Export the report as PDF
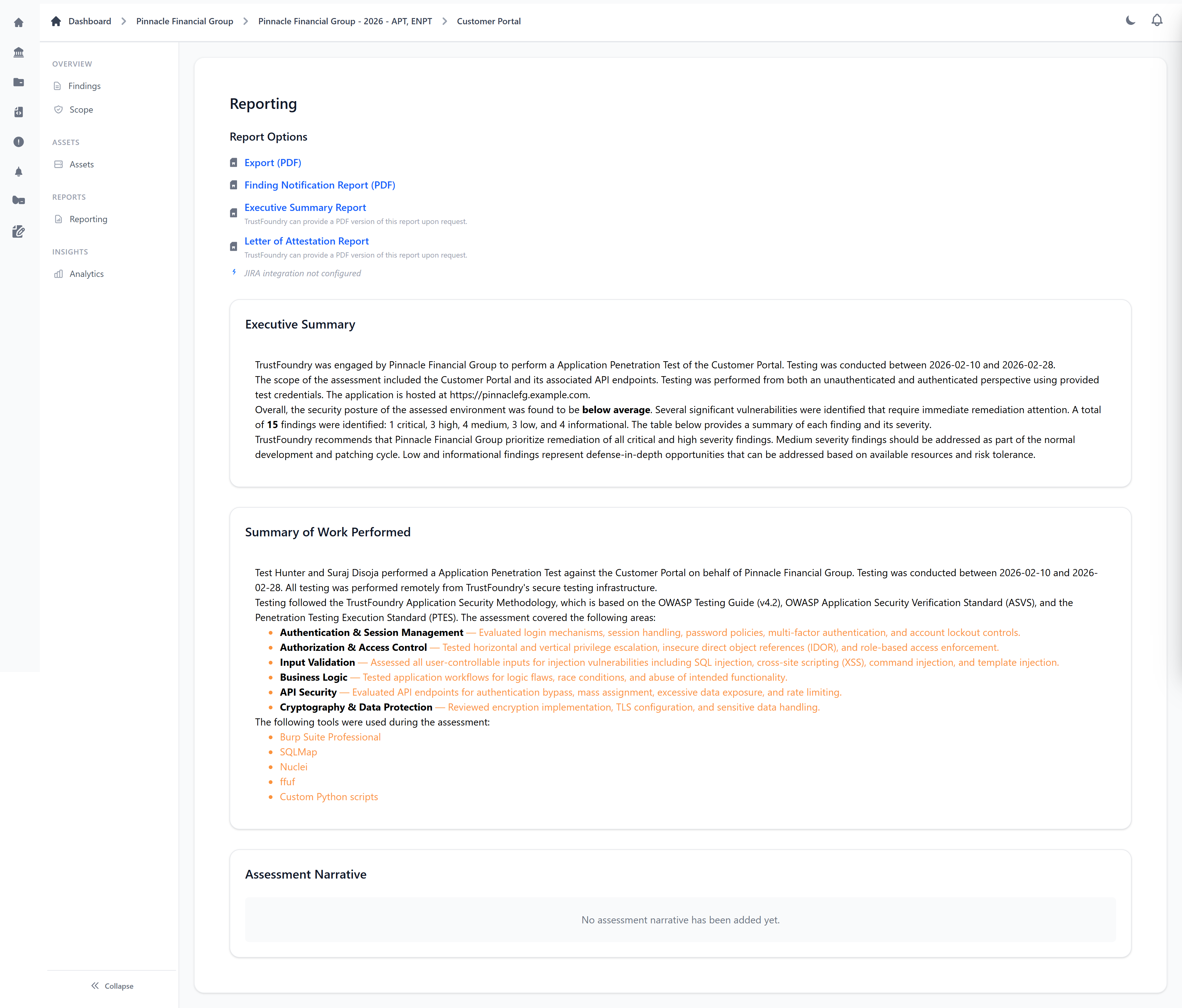Image resolution: width=1182 pixels, height=1008 pixels. [x=273, y=163]
